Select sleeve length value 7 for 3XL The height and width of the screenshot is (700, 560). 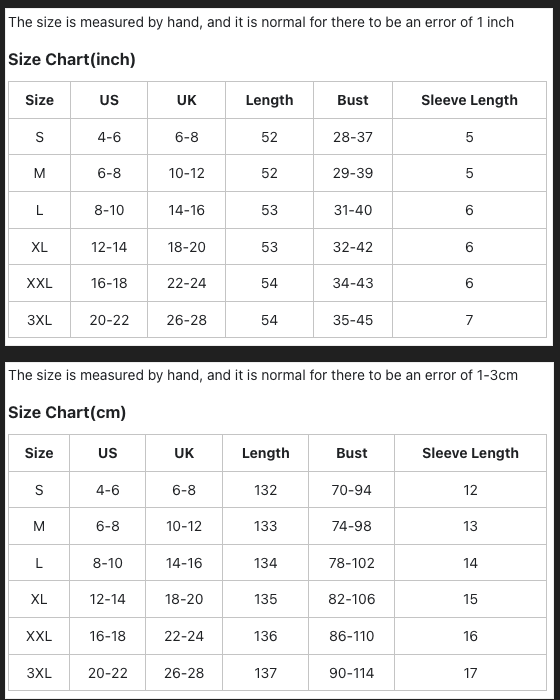[469, 320]
